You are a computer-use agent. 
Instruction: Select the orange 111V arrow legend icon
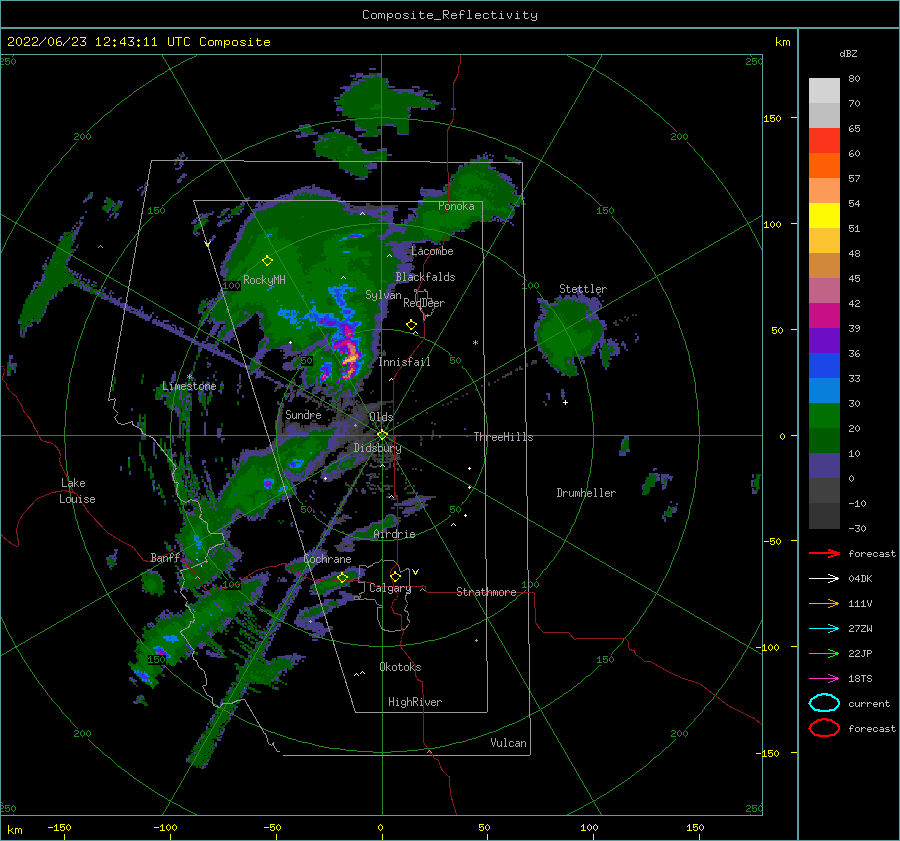point(824,603)
